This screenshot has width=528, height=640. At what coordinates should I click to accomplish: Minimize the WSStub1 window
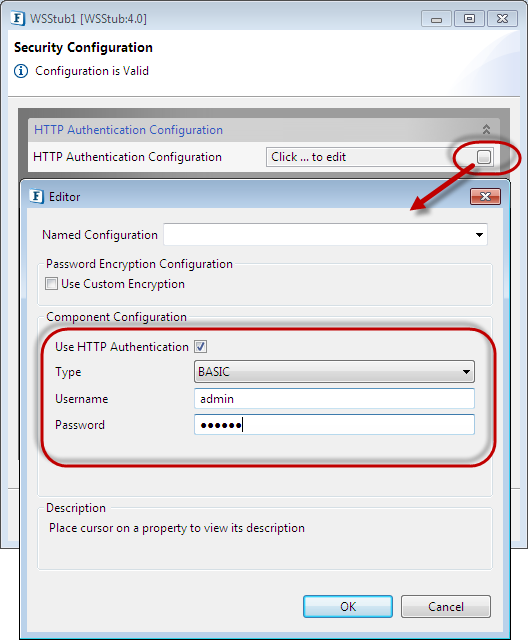click(436, 19)
